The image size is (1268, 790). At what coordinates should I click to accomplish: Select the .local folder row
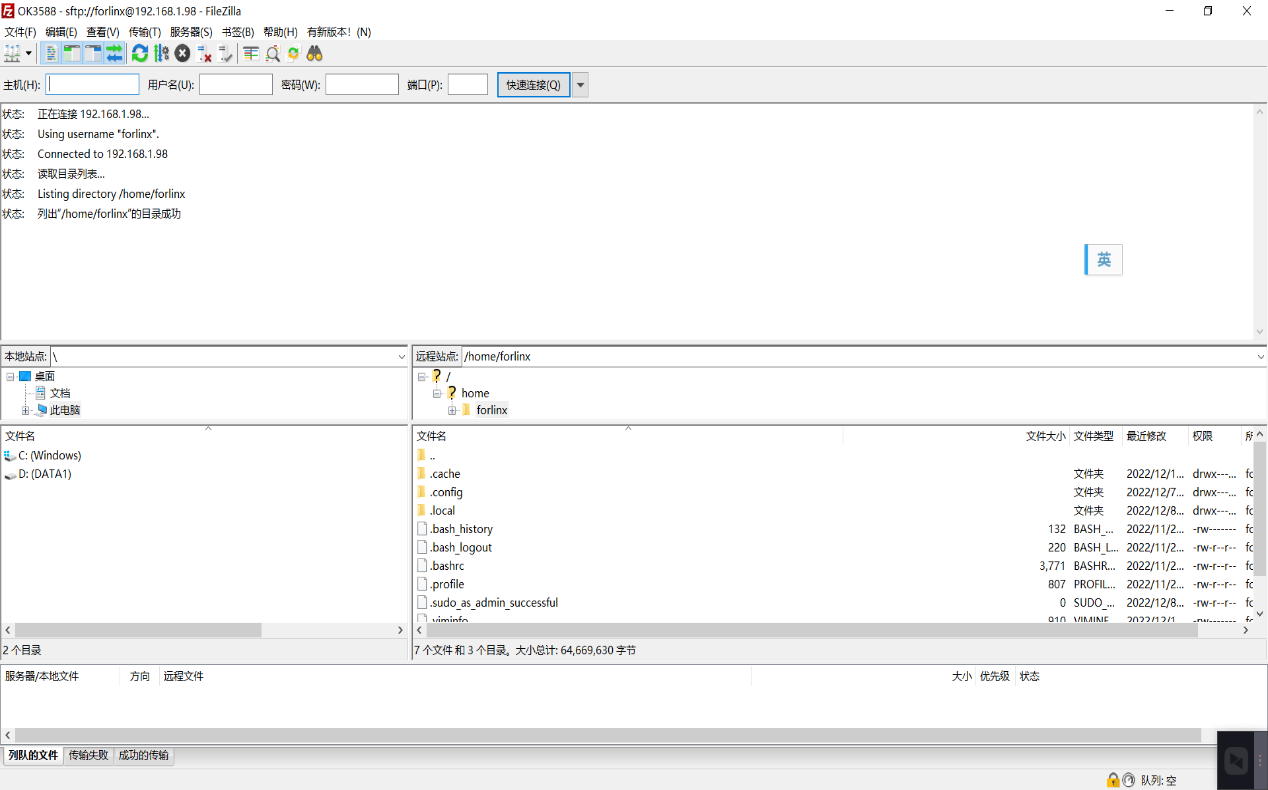tap(832, 510)
